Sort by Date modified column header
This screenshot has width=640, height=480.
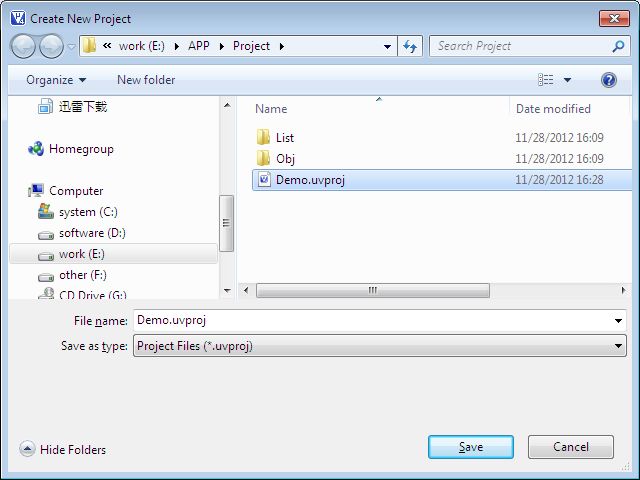click(553, 109)
